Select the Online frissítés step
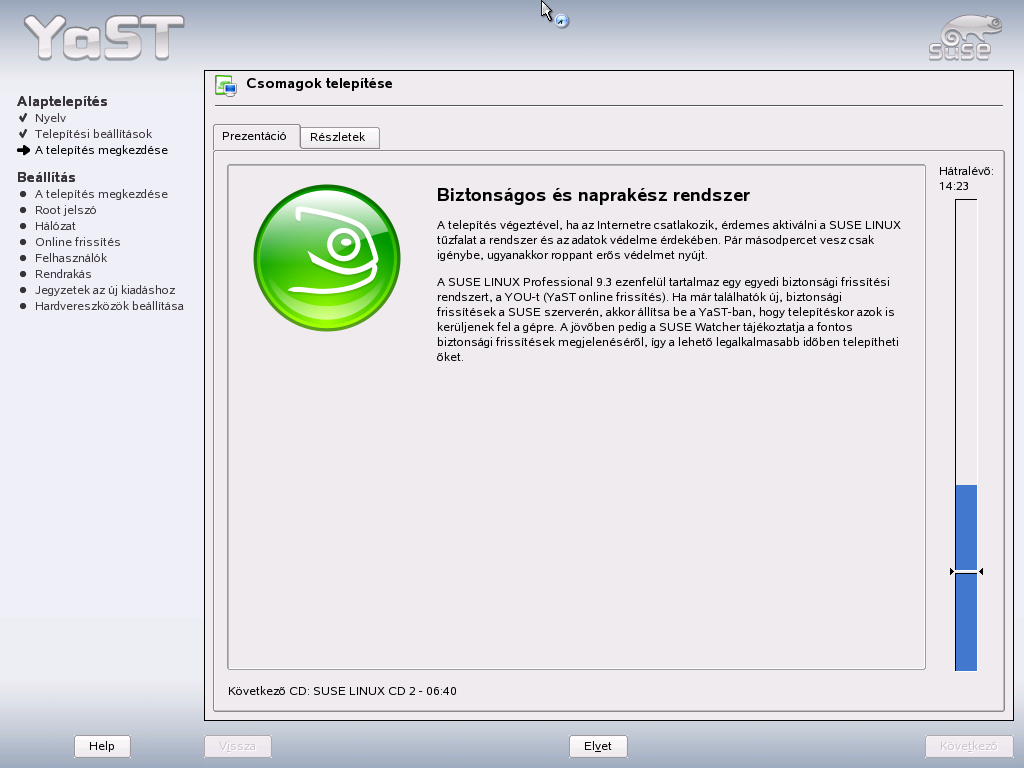1024x768 pixels. click(x=78, y=242)
